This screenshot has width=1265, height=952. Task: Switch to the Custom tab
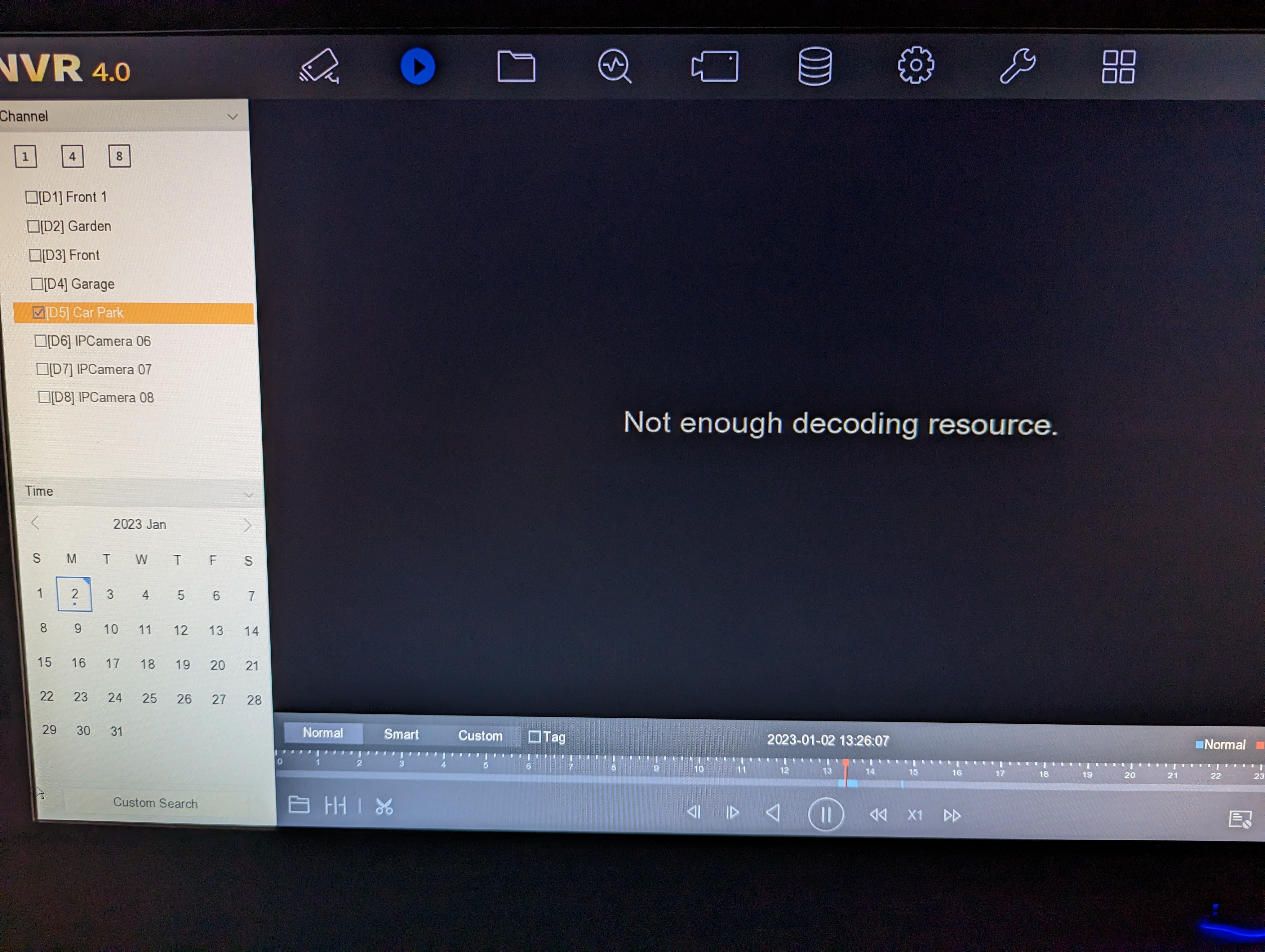(480, 735)
